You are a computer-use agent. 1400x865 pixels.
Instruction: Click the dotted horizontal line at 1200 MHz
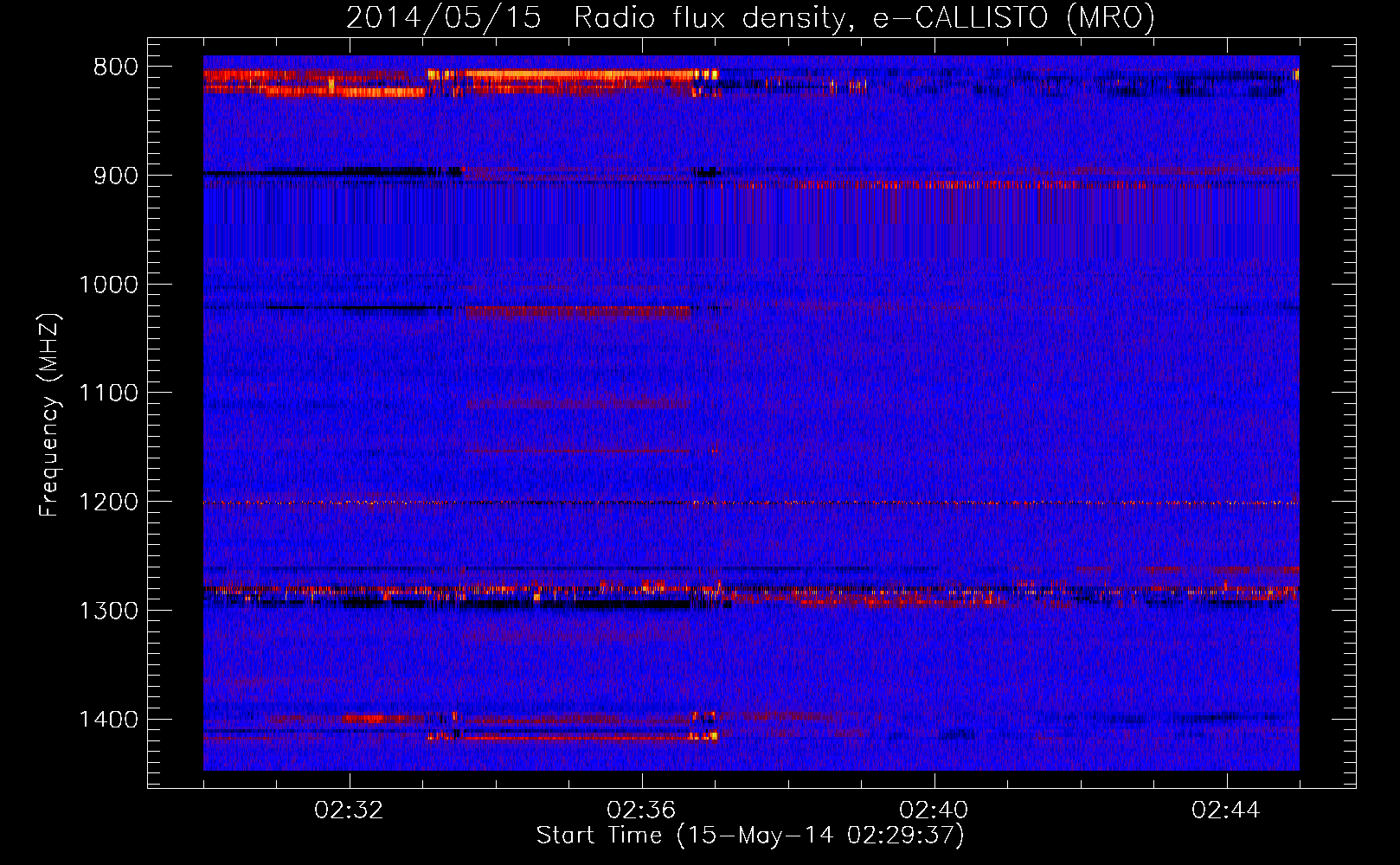tap(751, 503)
